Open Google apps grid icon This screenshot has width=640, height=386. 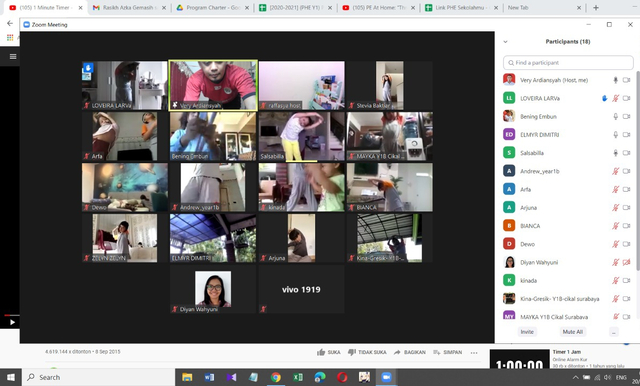[10, 38]
